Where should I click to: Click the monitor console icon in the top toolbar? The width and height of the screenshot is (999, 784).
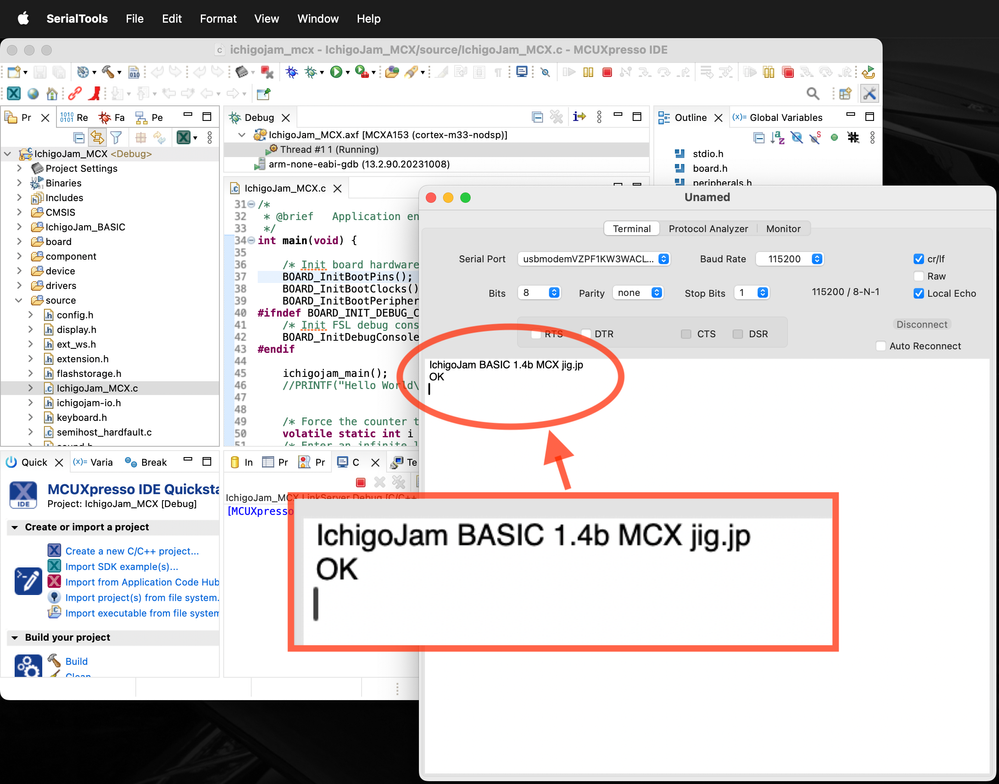point(522,72)
